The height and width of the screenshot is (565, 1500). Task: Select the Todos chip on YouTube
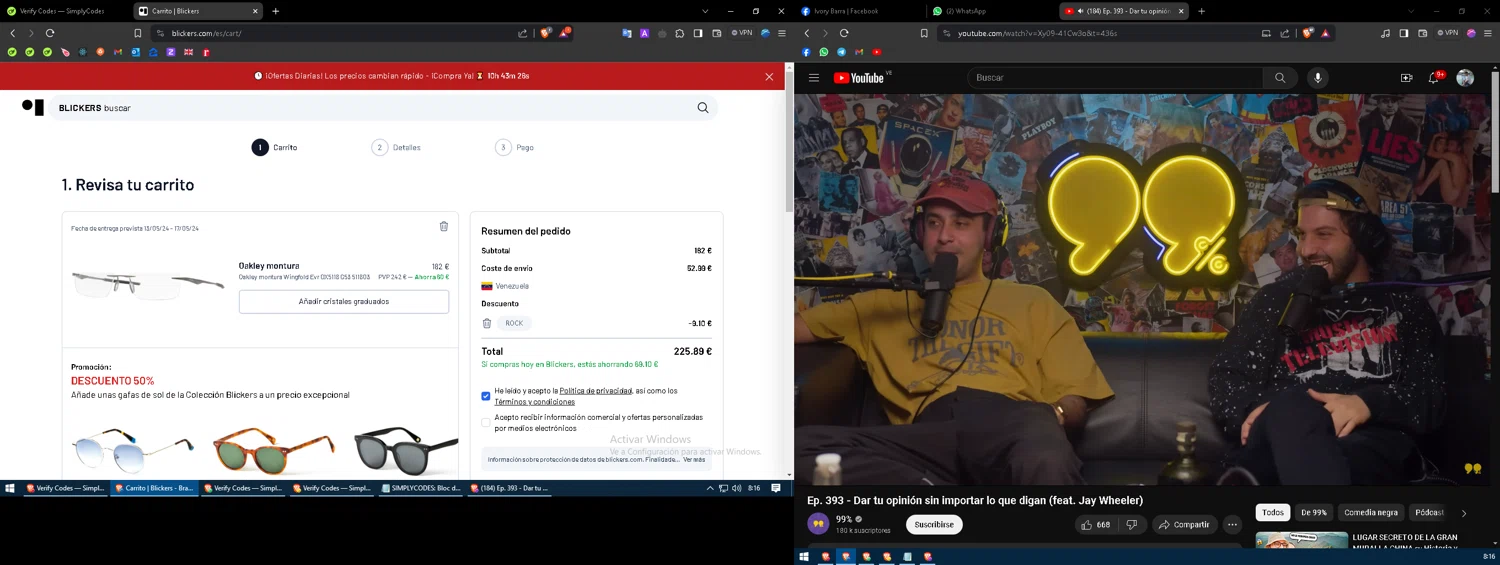pyautogui.click(x=1273, y=512)
